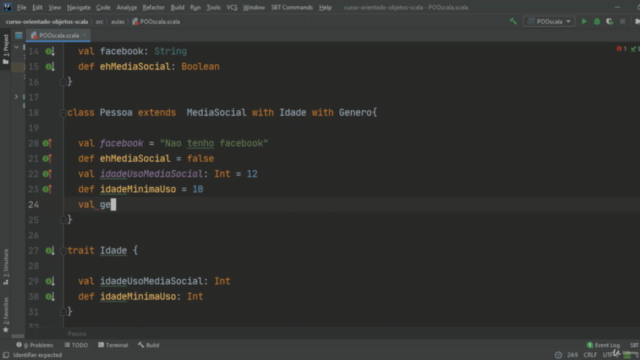640x360 pixels.
Task: Click the Pessoa breadcrumb below editor
Action: point(77,334)
